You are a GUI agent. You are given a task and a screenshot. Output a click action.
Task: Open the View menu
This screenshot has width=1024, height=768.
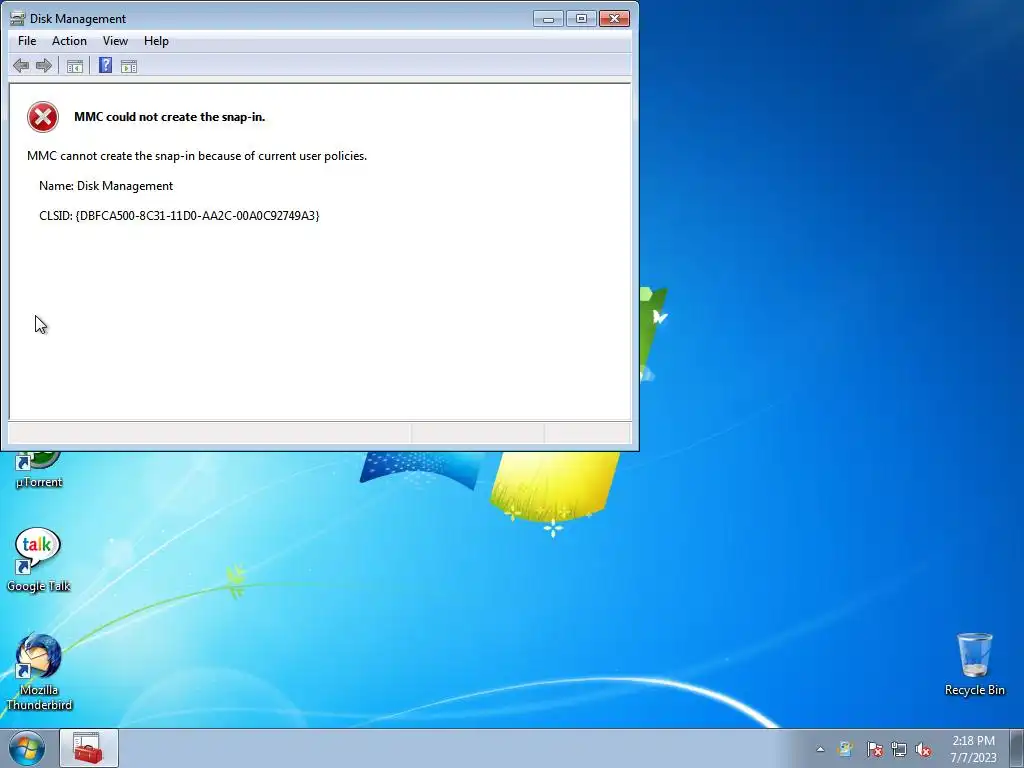[x=115, y=41]
